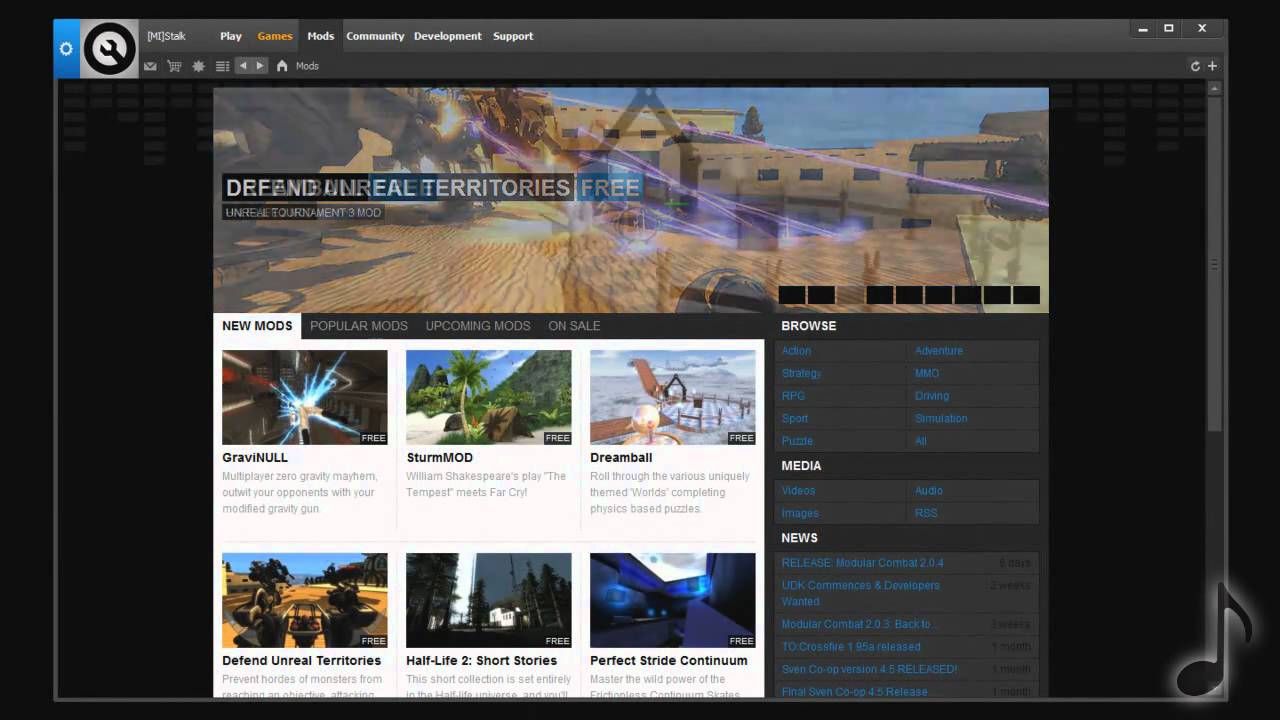The image size is (1280, 720).
Task: Browse All categories link
Action: click(x=921, y=441)
